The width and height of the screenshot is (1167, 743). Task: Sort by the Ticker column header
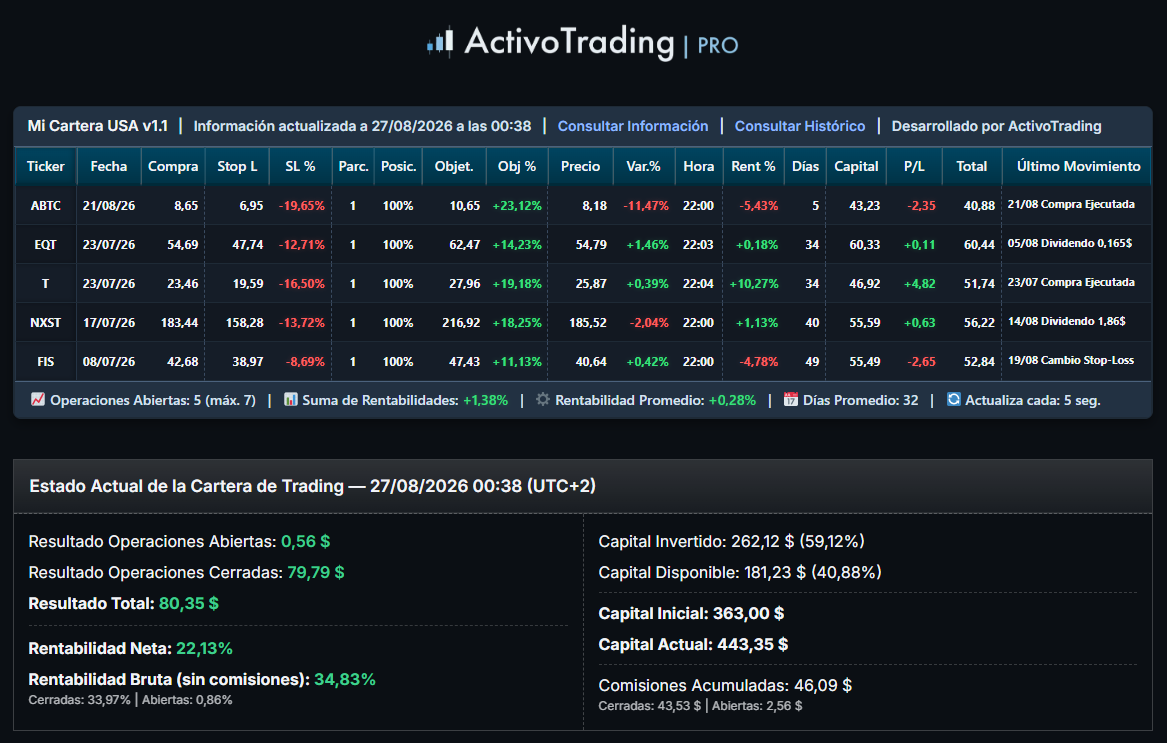click(45, 166)
